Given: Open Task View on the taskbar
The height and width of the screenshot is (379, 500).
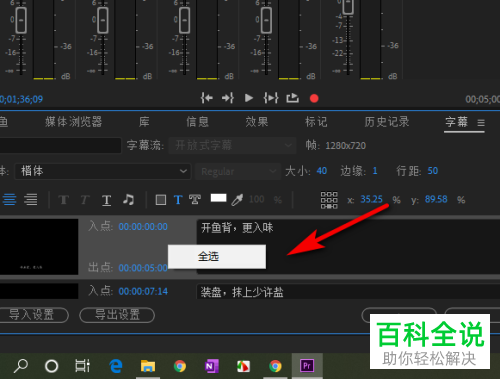Looking at the screenshot, I should point(82,366).
